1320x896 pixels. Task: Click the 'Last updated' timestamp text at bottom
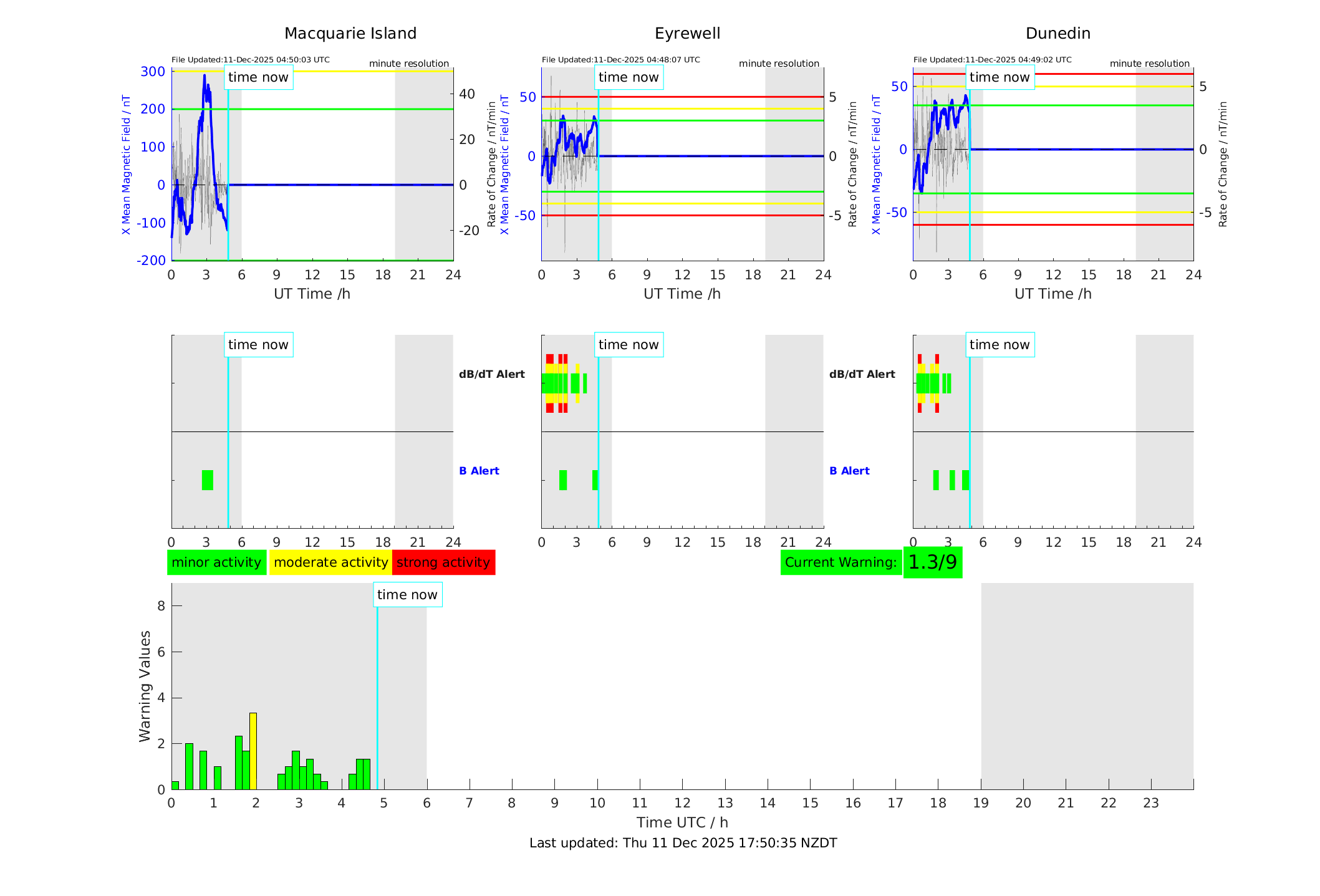[x=683, y=843]
